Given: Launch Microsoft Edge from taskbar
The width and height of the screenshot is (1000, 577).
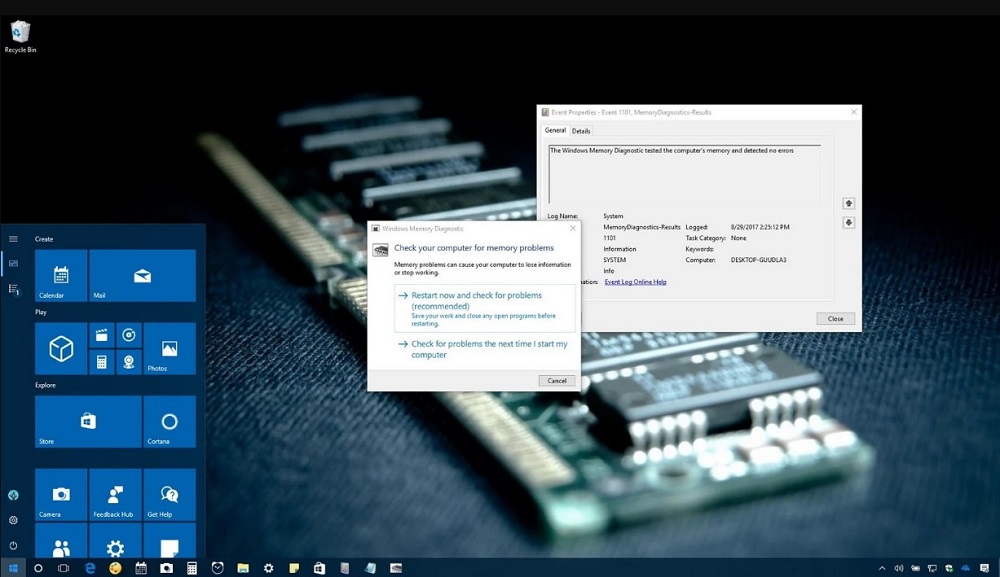Looking at the screenshot, I should 90,568.
